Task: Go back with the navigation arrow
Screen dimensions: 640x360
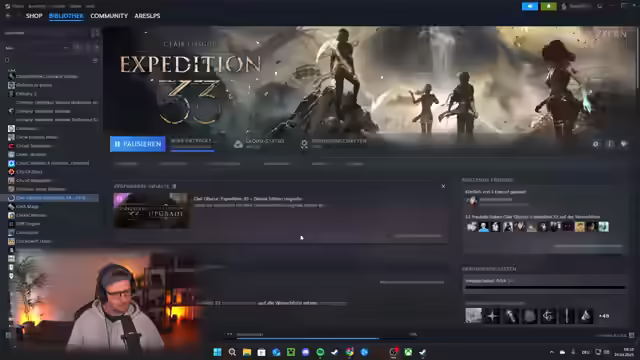Action: 8,16
